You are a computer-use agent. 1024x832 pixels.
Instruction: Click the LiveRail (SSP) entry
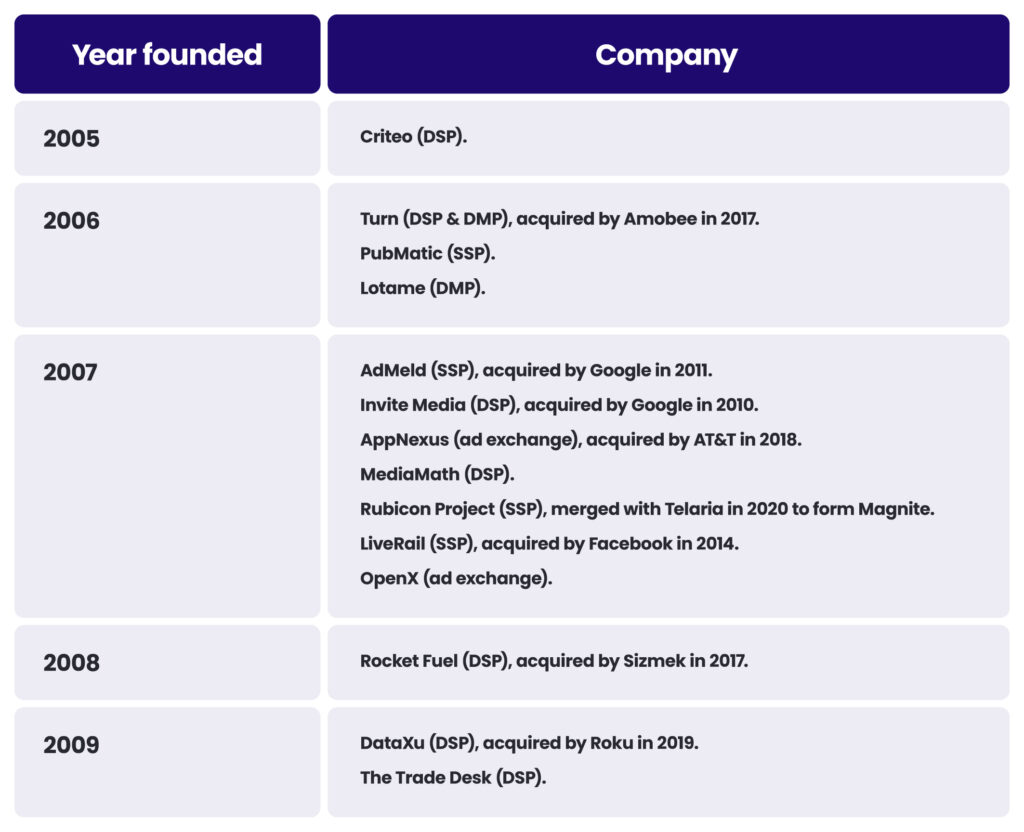pyautogui.click(x=549, y=543)
